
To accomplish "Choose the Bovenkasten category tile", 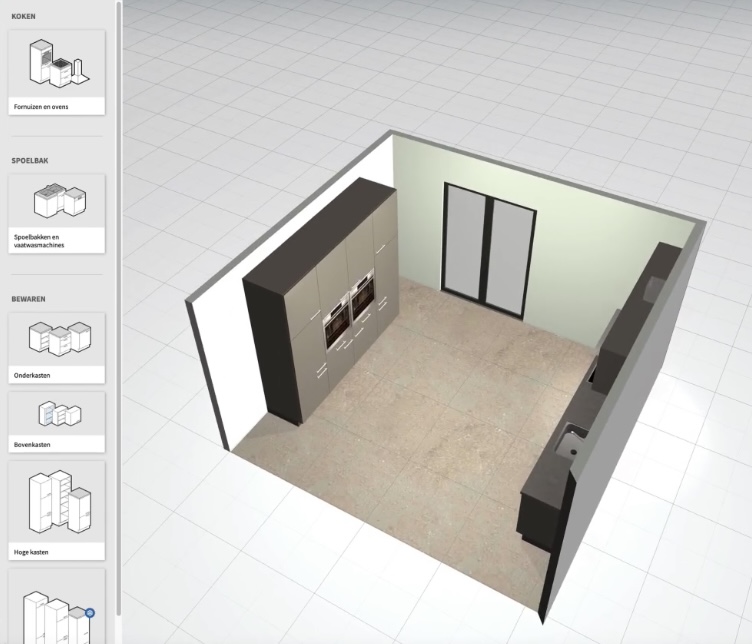I will [x=57, y=421].
